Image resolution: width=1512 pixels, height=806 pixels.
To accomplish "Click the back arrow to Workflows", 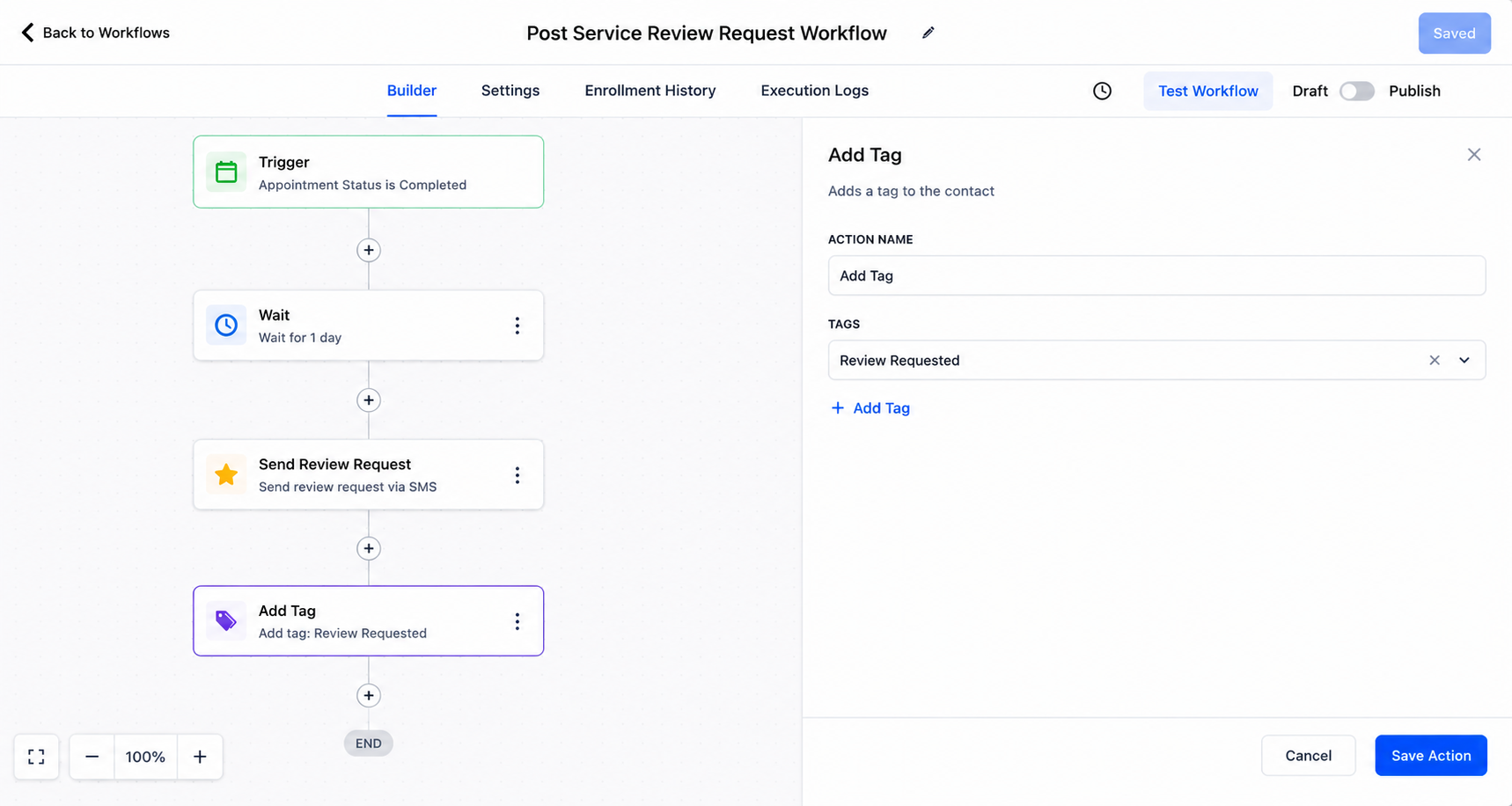I will (28, 33).
